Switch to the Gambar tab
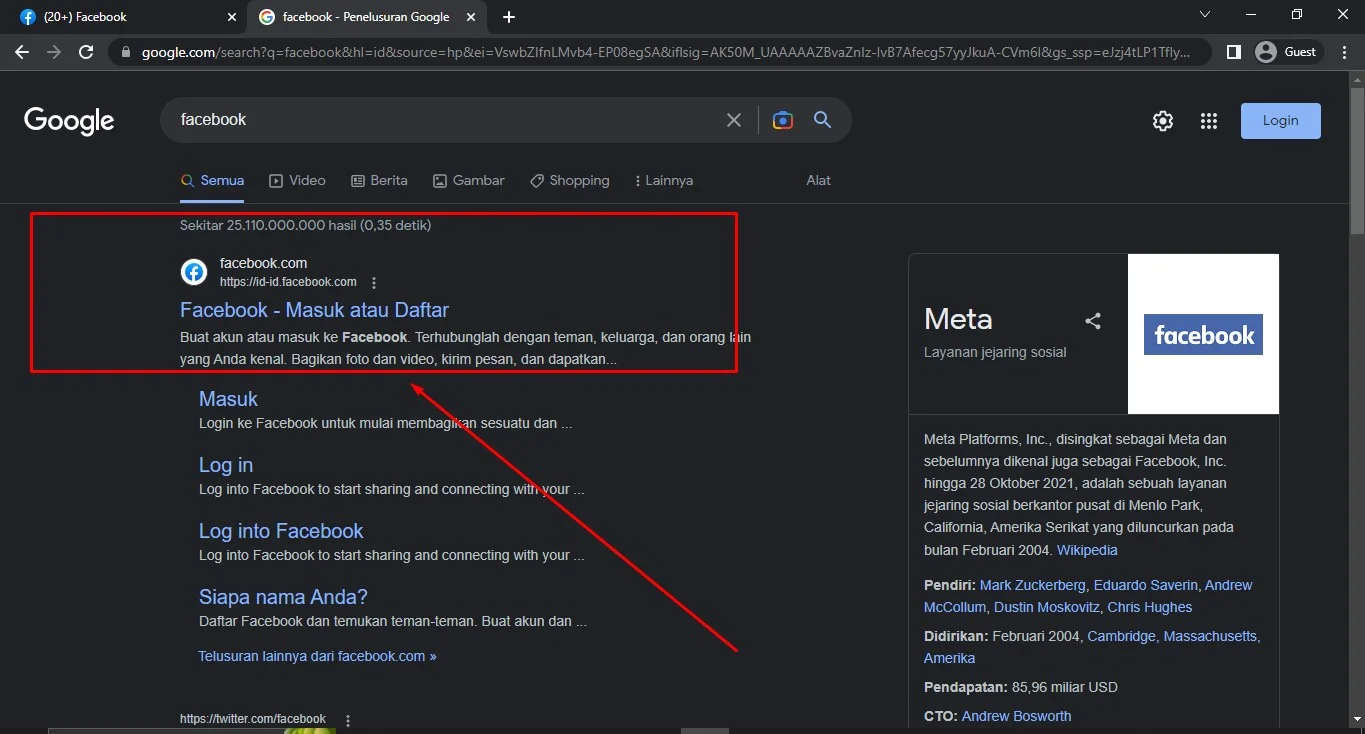This screenshot has height=734, width=1365. click(468, 181)
